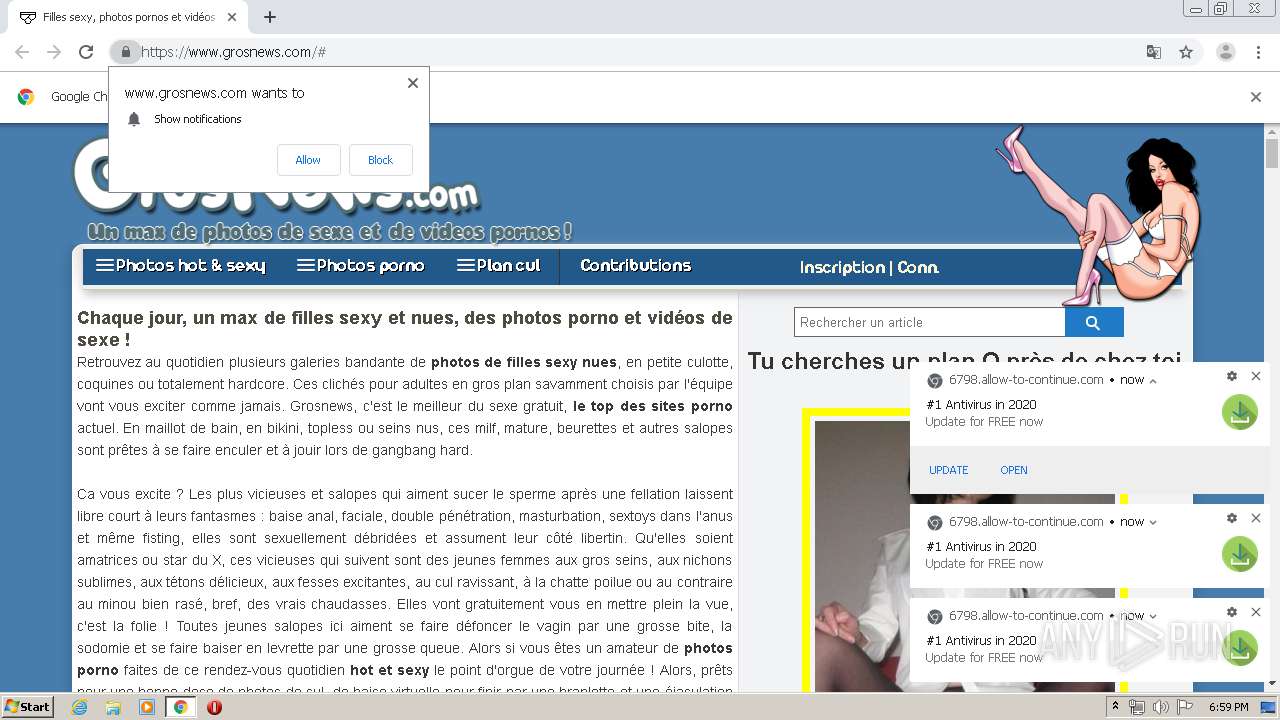This screenshot has width=1280, height=720.
Task: Switch to Chrome in the taskbar
Action: 180,707
